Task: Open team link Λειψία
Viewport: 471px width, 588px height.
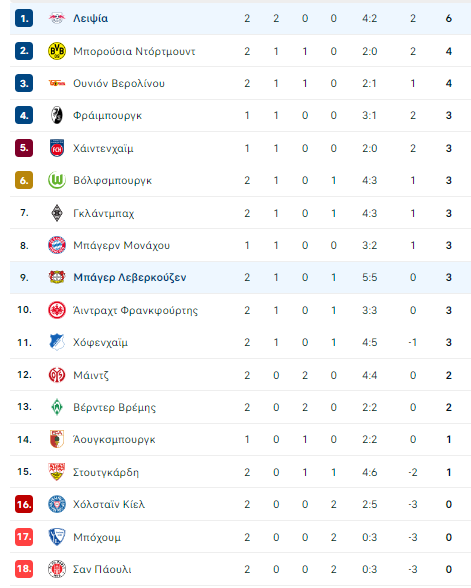Action: tap(90, 18)
